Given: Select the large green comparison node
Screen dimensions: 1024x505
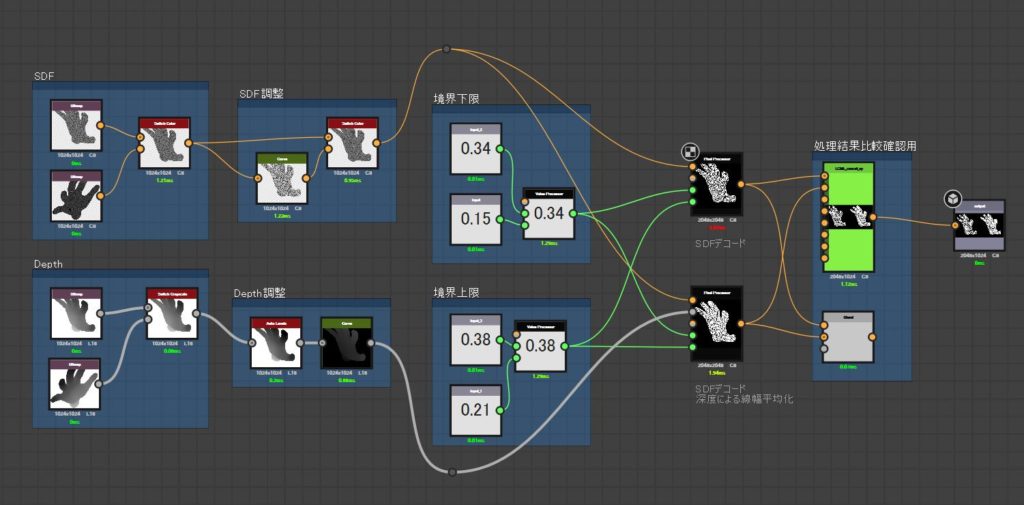Looking at the screenshot, I should (847, 217).
